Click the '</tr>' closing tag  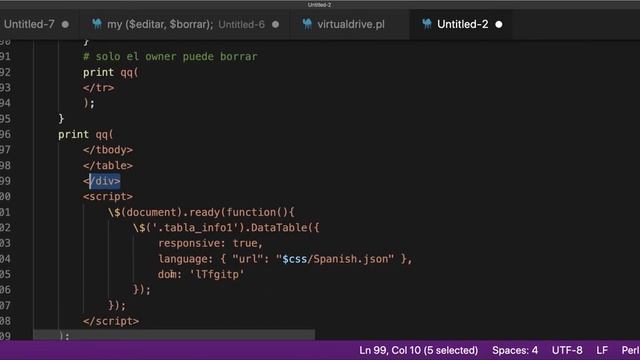[x=98, y=88]
